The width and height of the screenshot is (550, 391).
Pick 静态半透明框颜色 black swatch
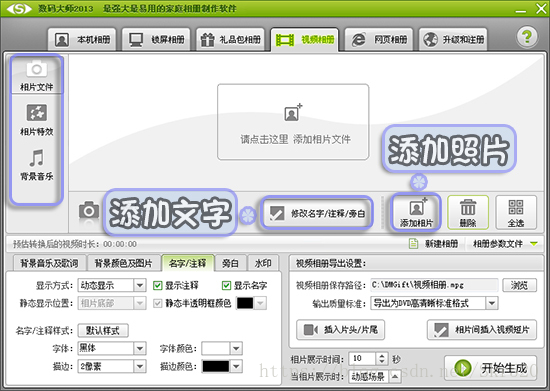(x=245, y=303)
